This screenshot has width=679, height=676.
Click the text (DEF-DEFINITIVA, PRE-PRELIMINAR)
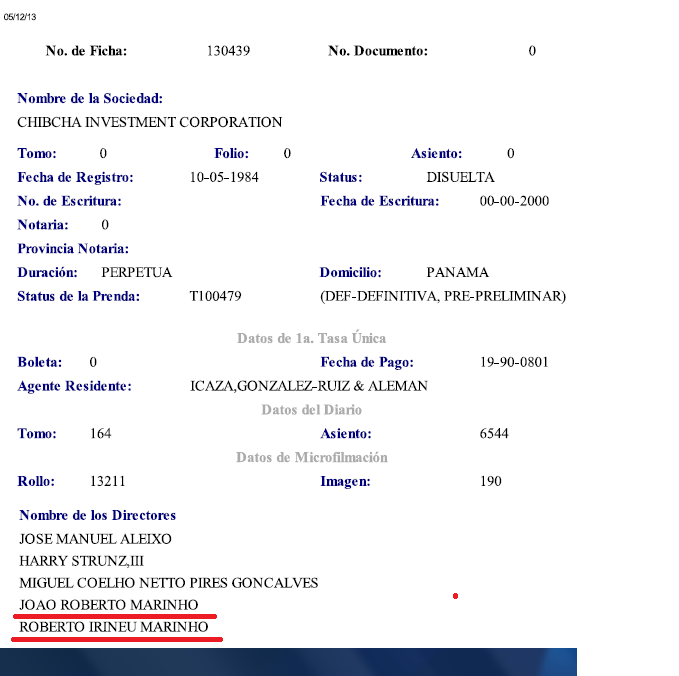tap(443, 296)
